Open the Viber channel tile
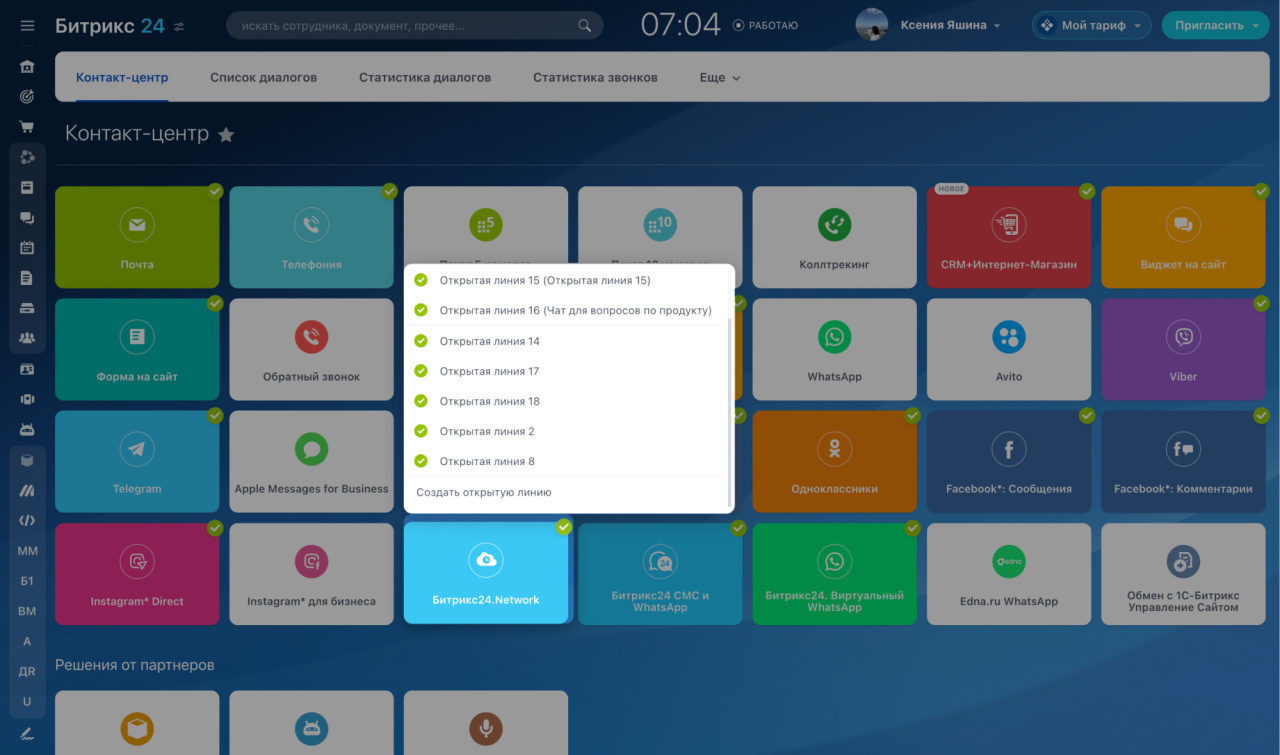The image size is (1280, 755). pyautogui.click(x=1183, y=349)
